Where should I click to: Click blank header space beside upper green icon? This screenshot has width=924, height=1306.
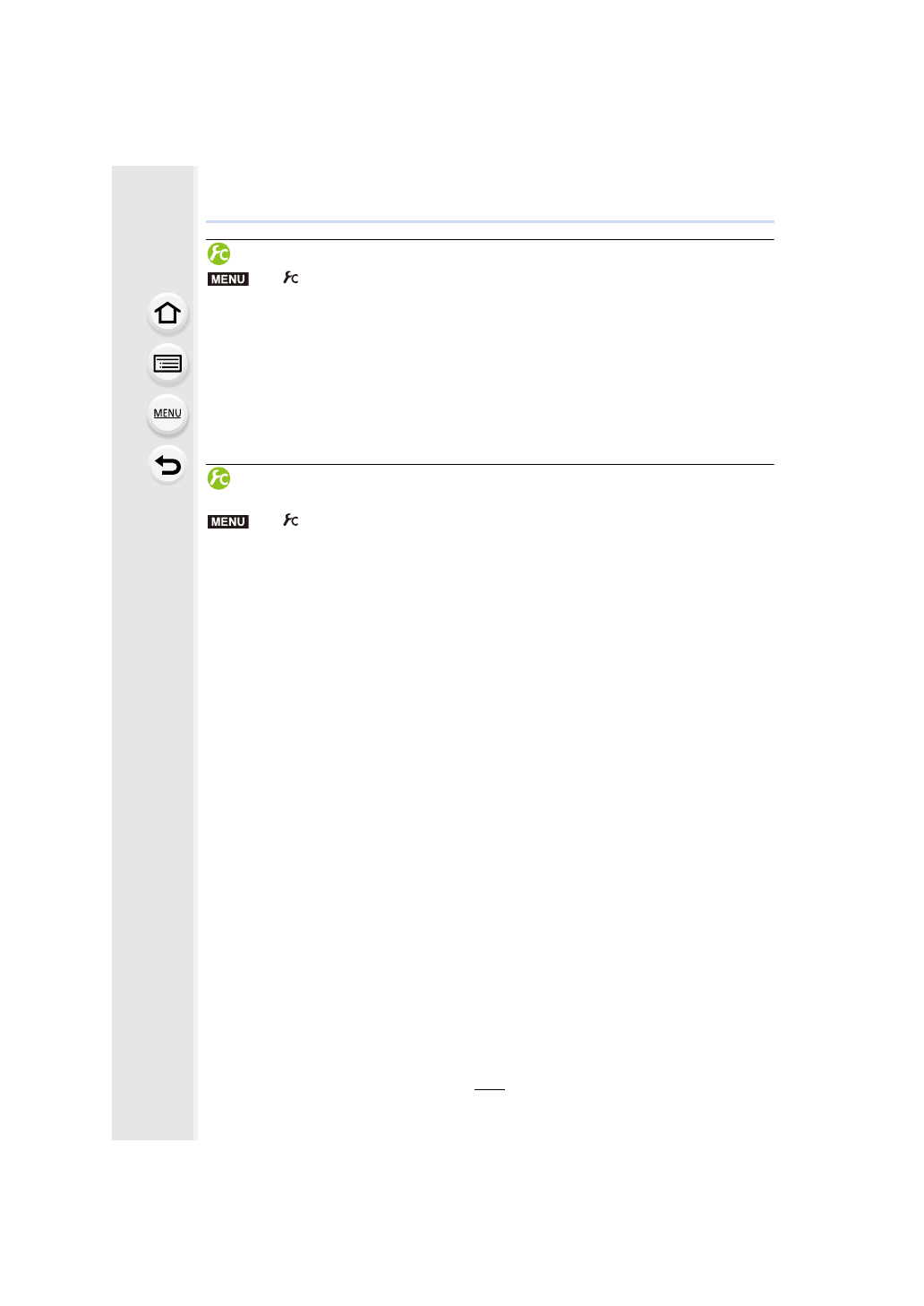[x=503, y=253]
